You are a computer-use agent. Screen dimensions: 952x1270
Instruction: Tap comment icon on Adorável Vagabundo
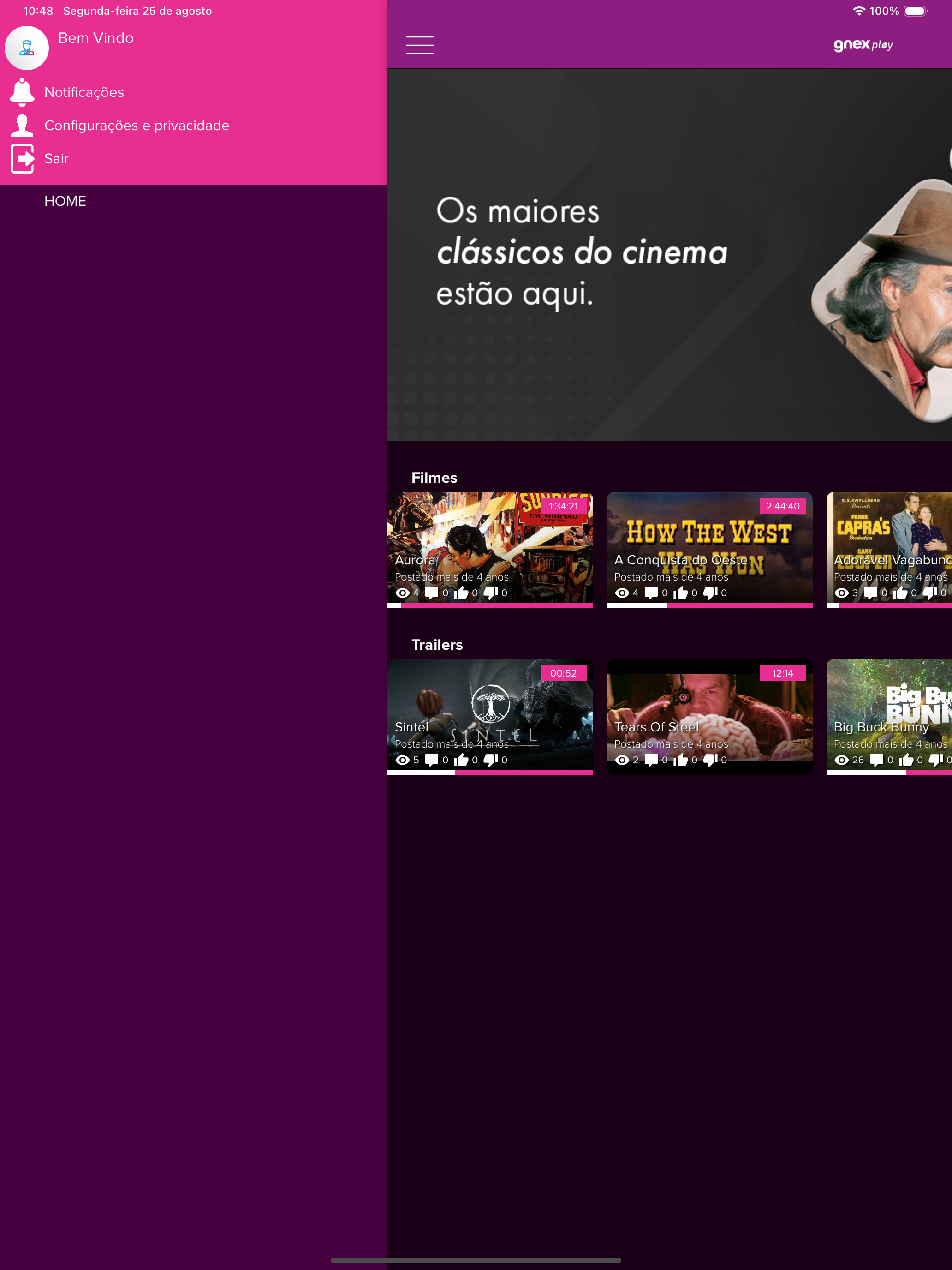pyautogui.click(x=870, y=593)
